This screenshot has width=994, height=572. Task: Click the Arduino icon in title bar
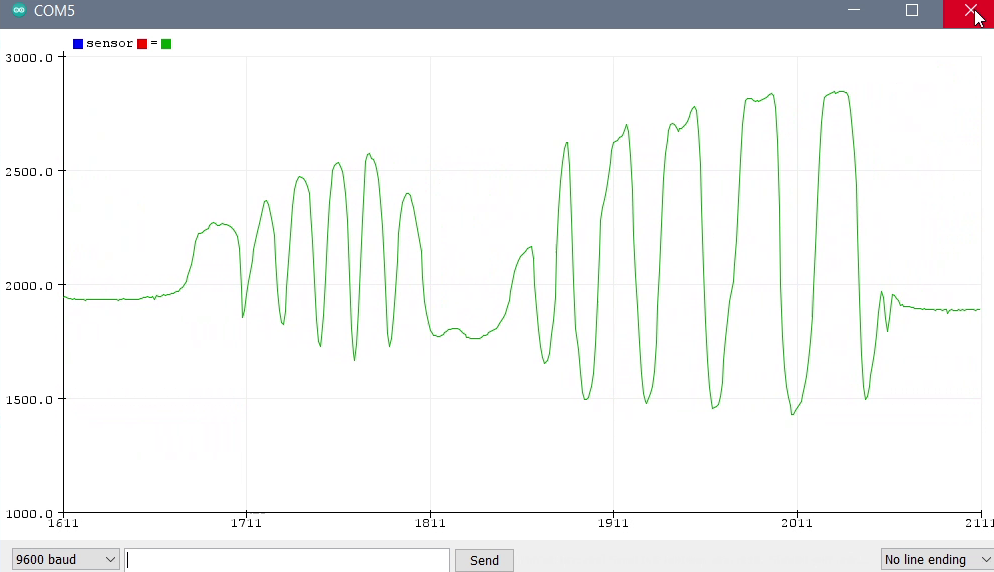pyautogui.click(x=19, y=10)
